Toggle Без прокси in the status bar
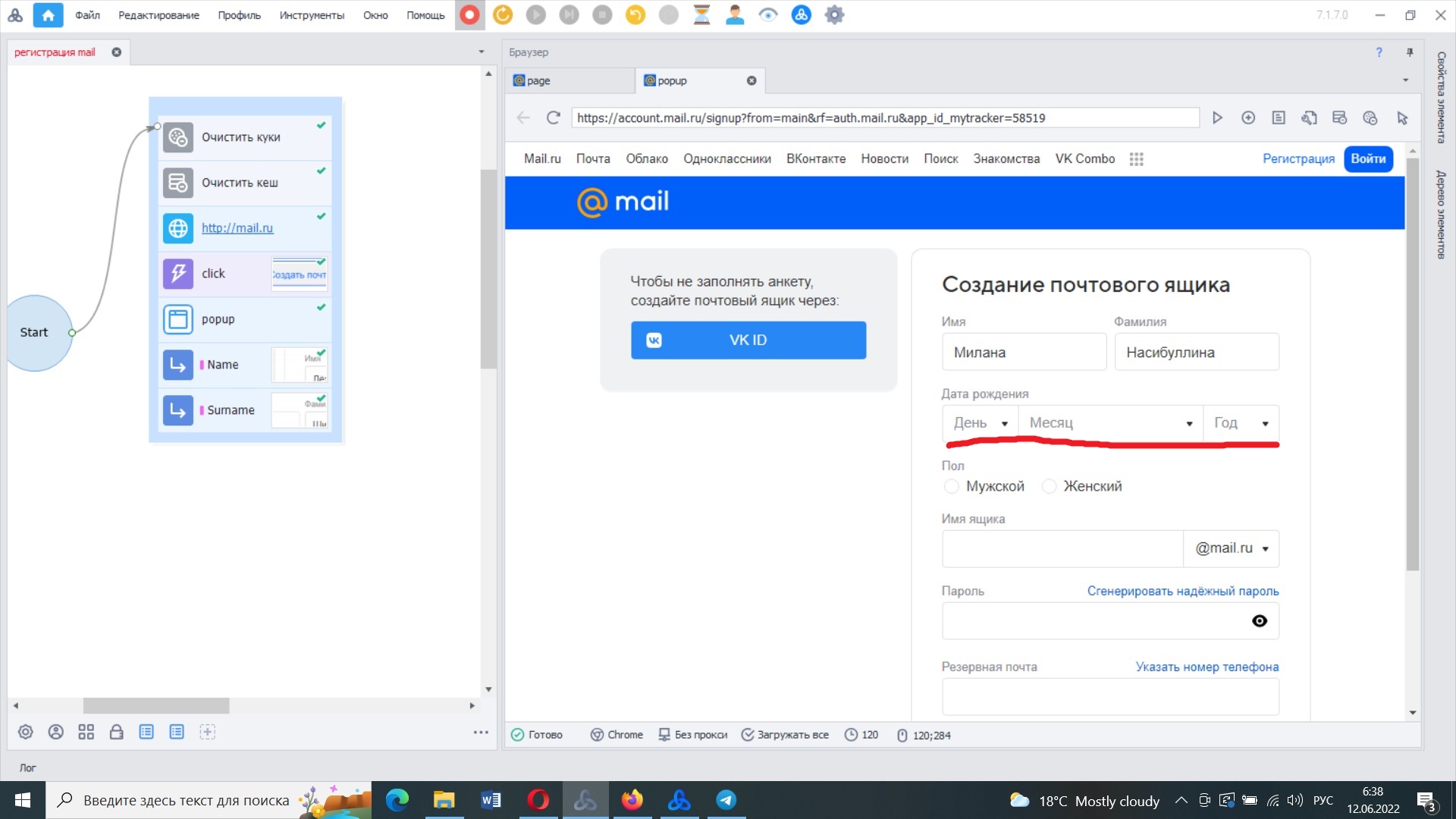This screenshot has height=819, width=1456. tap(693, 735)
